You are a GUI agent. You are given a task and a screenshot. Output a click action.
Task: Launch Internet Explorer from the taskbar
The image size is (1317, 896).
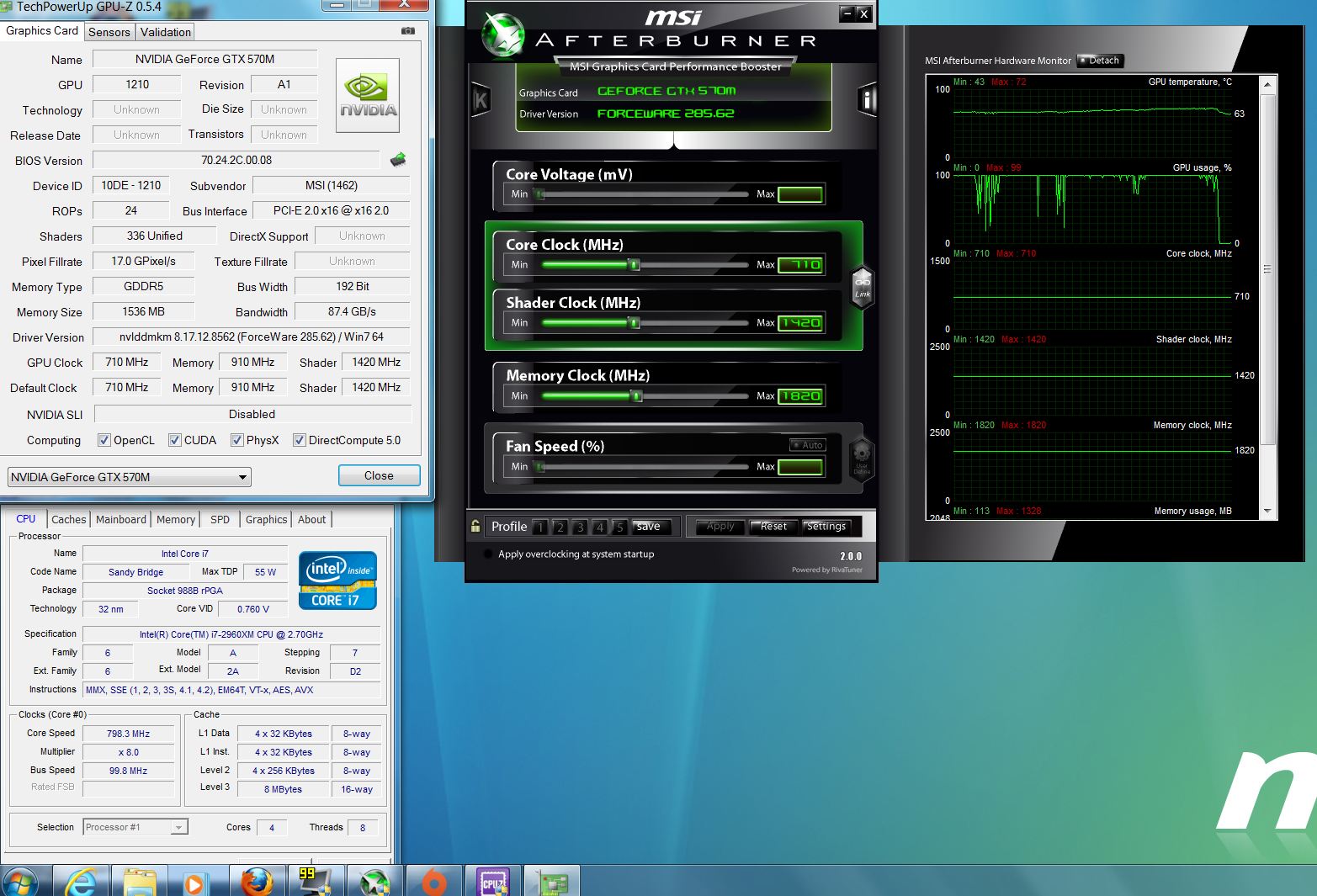coord(81,883)
